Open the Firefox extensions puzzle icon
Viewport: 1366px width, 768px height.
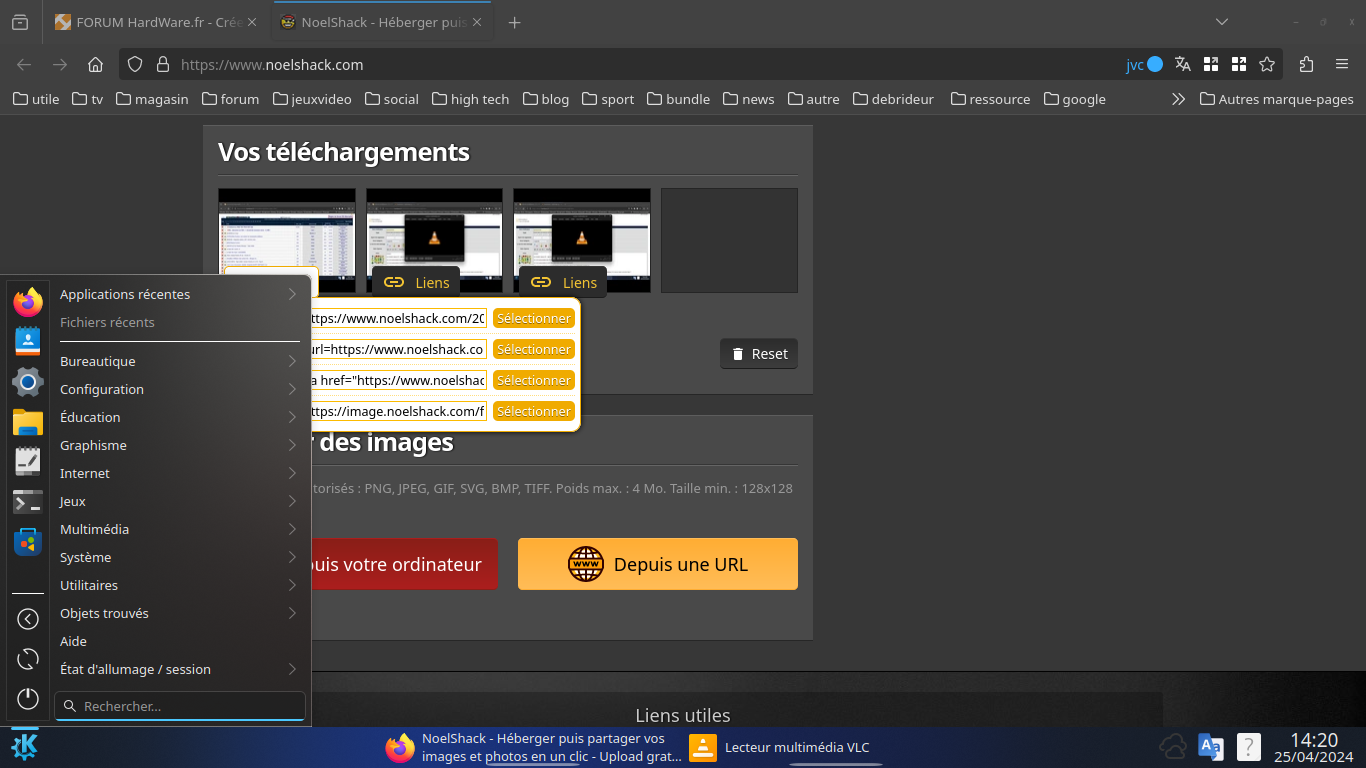(x=1306, y=64)
